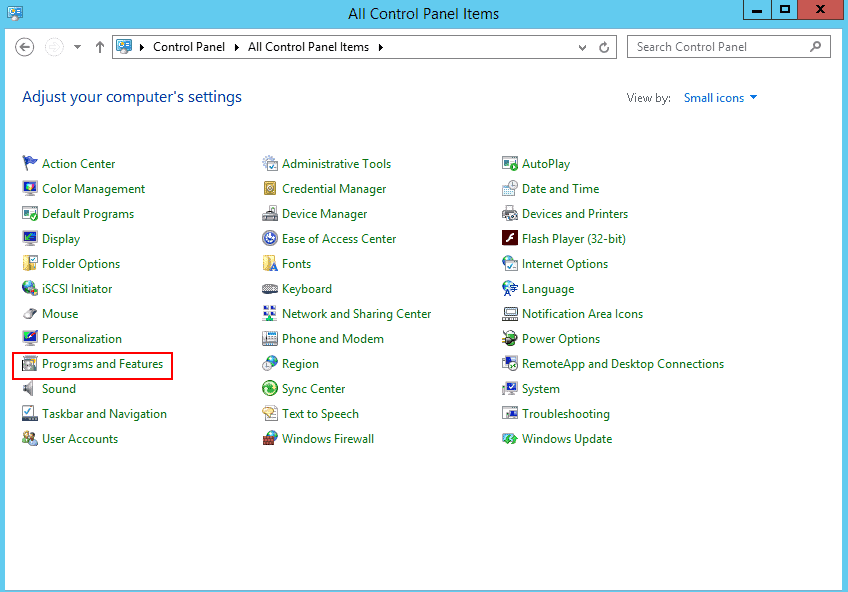Click the iSCSI Initiator globe icon

click(x=30, y=288)
